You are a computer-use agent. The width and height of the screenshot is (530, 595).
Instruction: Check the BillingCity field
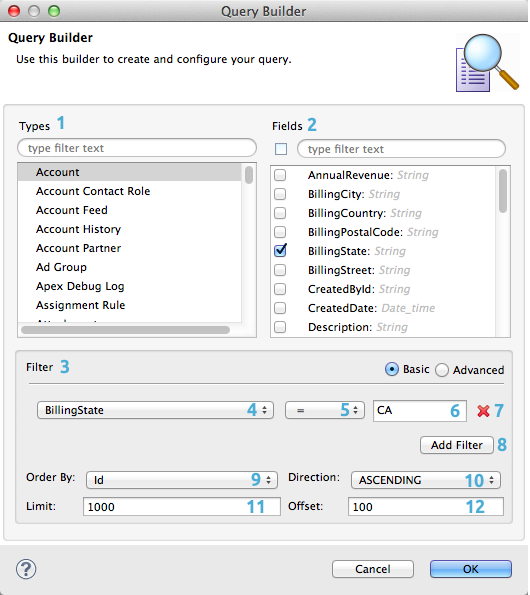(x=280, y=194)
